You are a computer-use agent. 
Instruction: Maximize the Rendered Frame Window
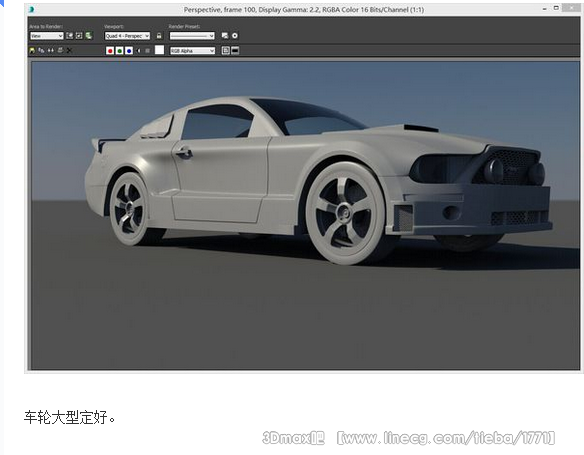click(556, 8)
